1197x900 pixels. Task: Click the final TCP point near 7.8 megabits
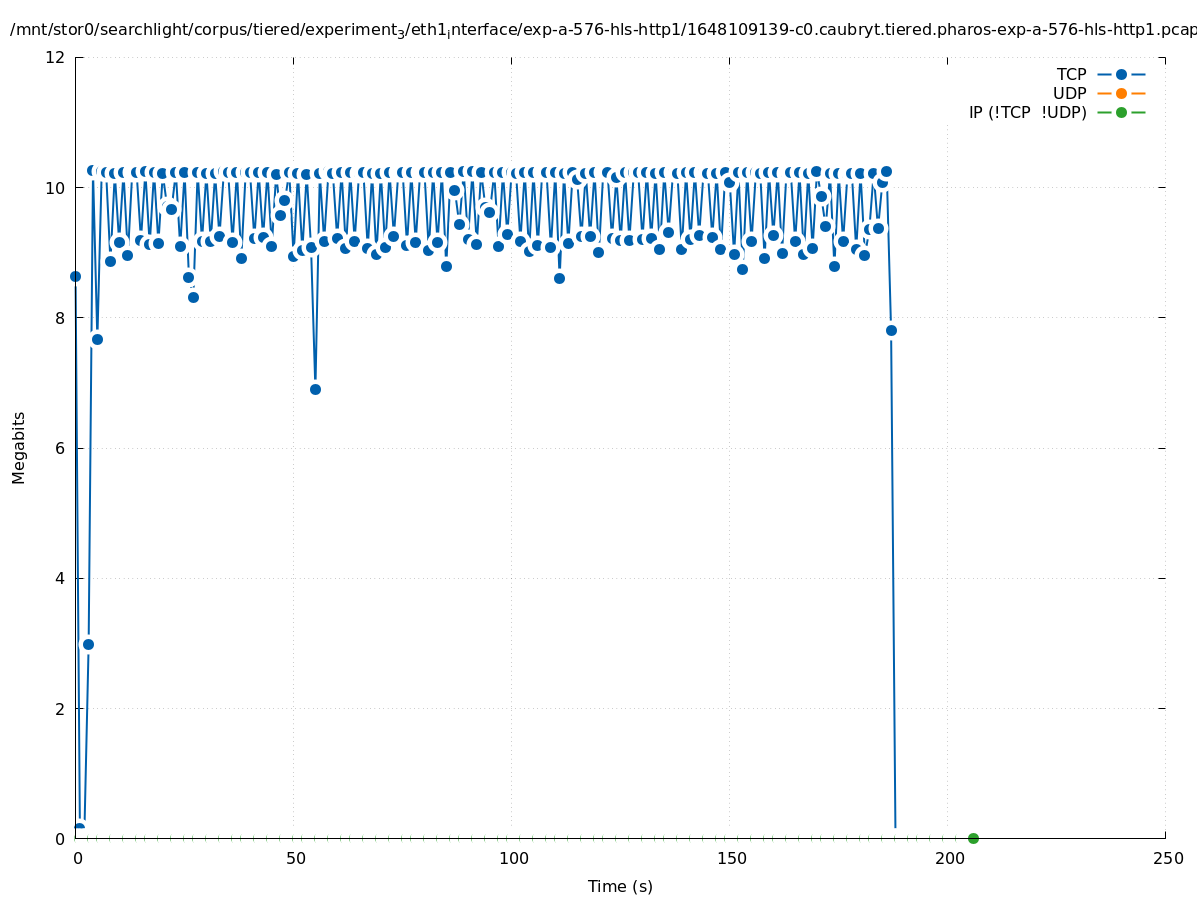891,330
